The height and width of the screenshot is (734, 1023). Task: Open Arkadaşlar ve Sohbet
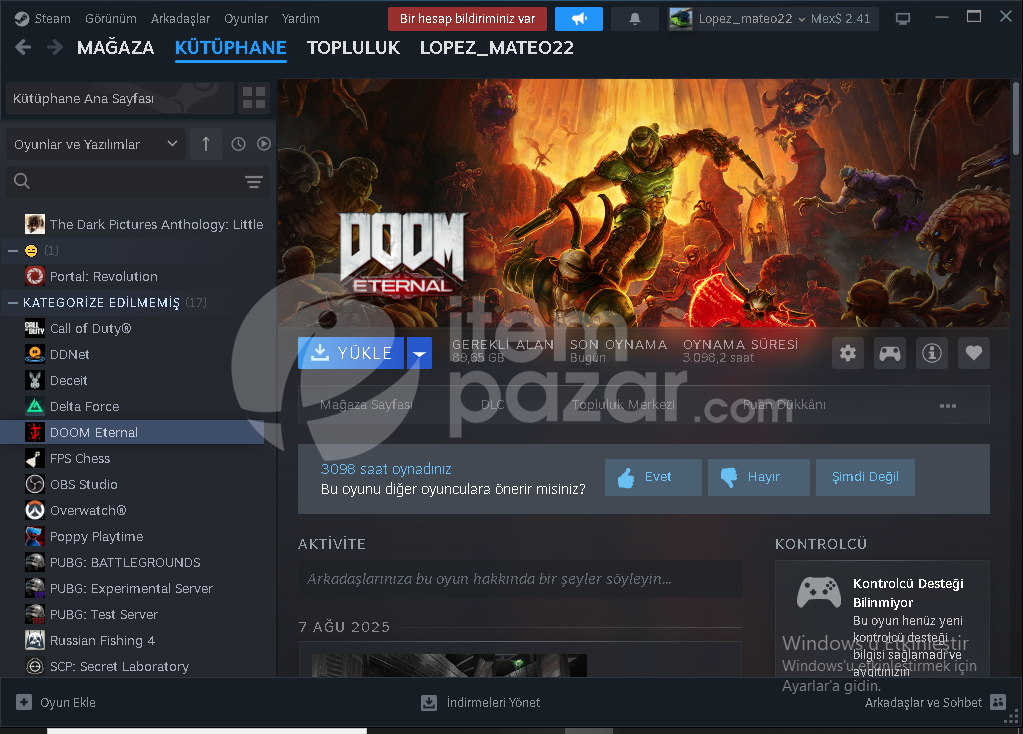click(935, 703)
